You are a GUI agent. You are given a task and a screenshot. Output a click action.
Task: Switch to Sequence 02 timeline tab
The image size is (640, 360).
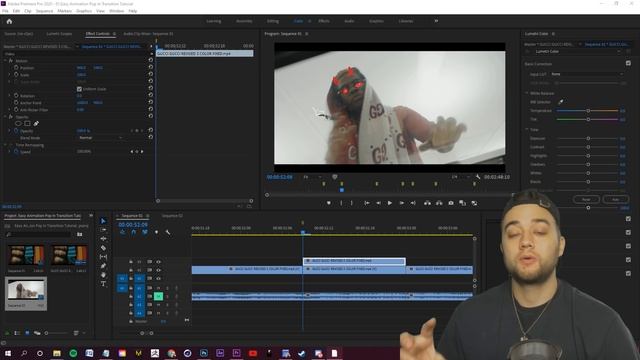pos(172,216)
